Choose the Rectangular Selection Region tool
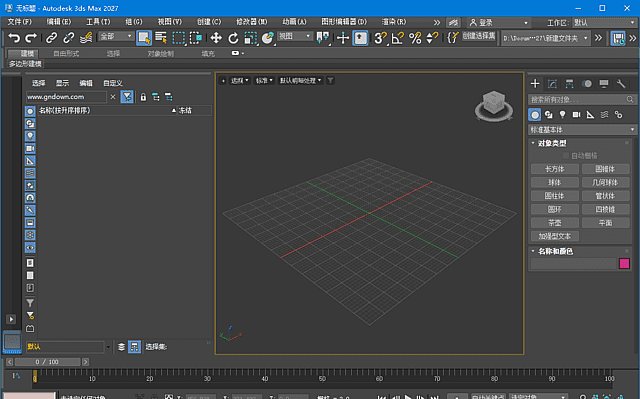 pyautogui.click(x=178, y=38)
